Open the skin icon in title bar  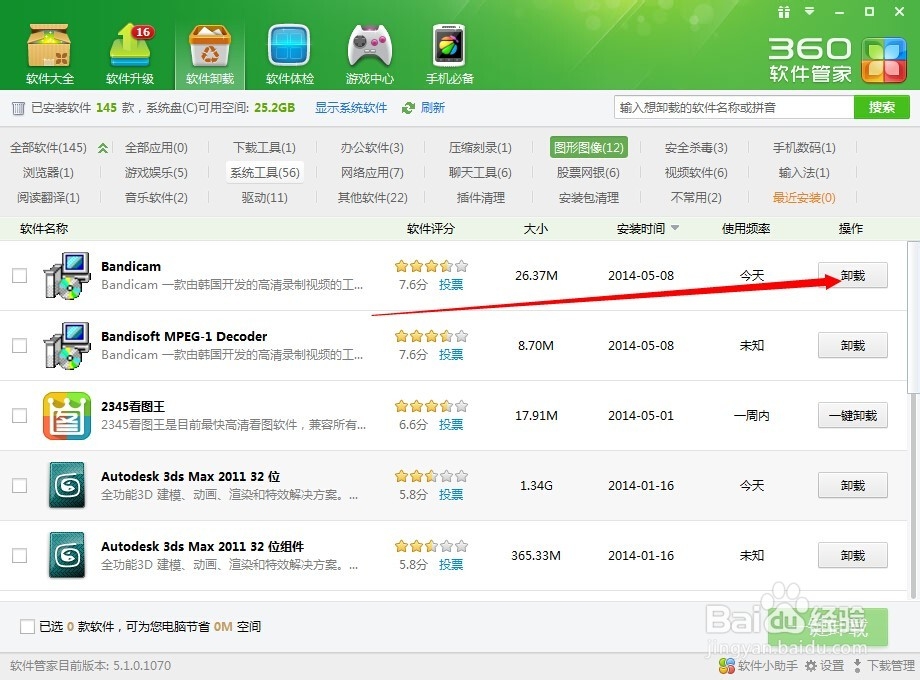(784, 12)
